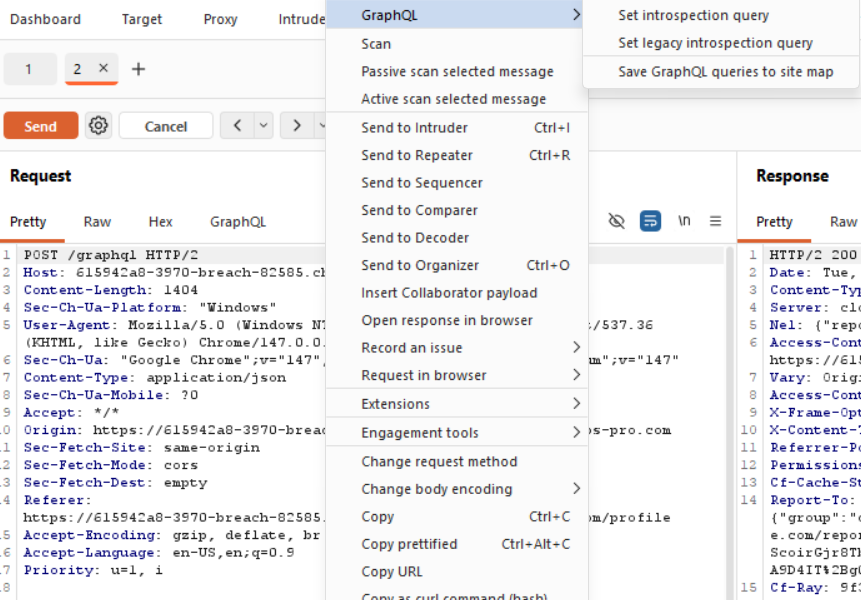Viewport: 861px width, 600px height.
Task: Choose Send to Organizer
Action: click(455, 265)
